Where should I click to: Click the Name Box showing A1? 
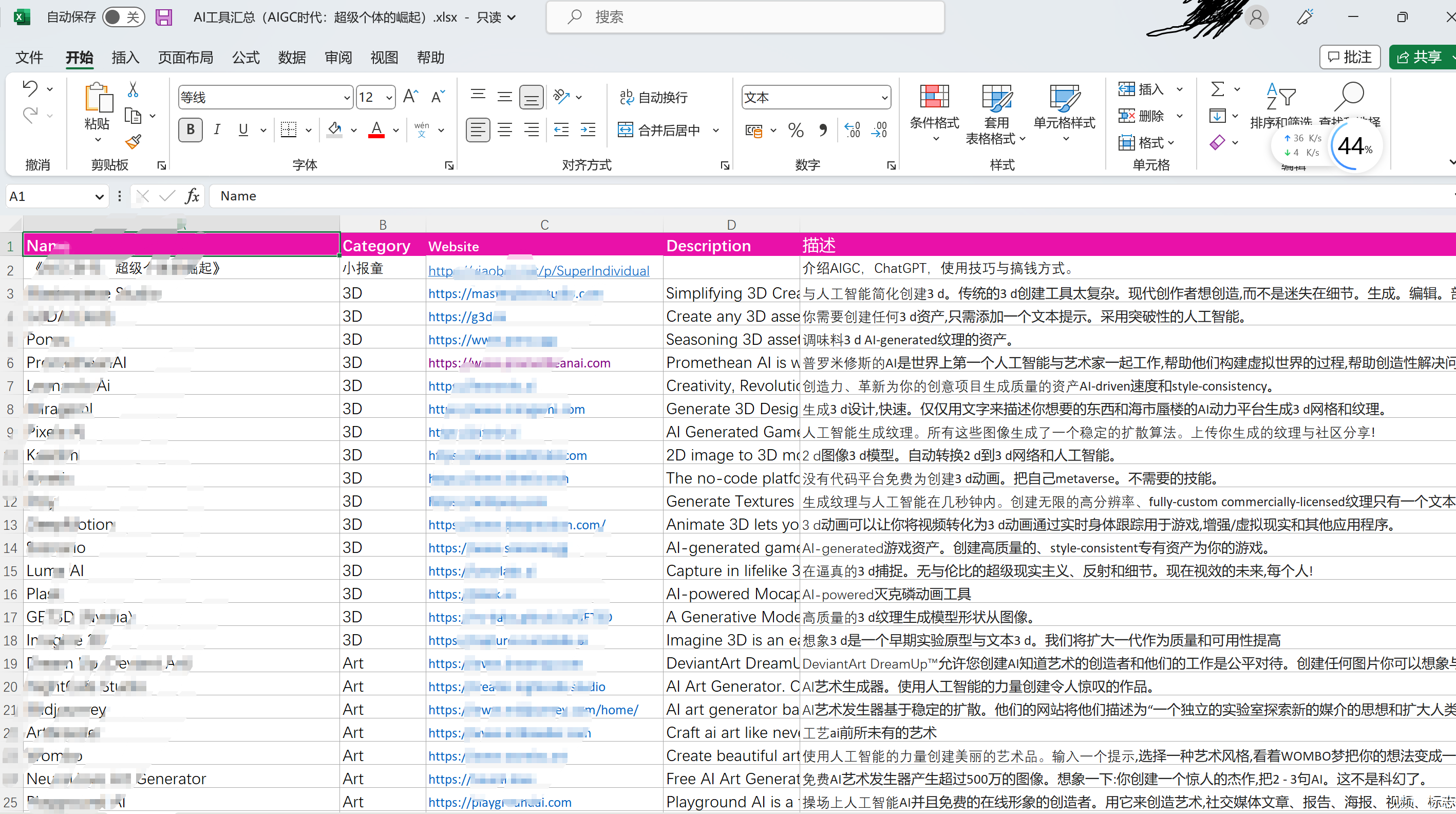56,196
